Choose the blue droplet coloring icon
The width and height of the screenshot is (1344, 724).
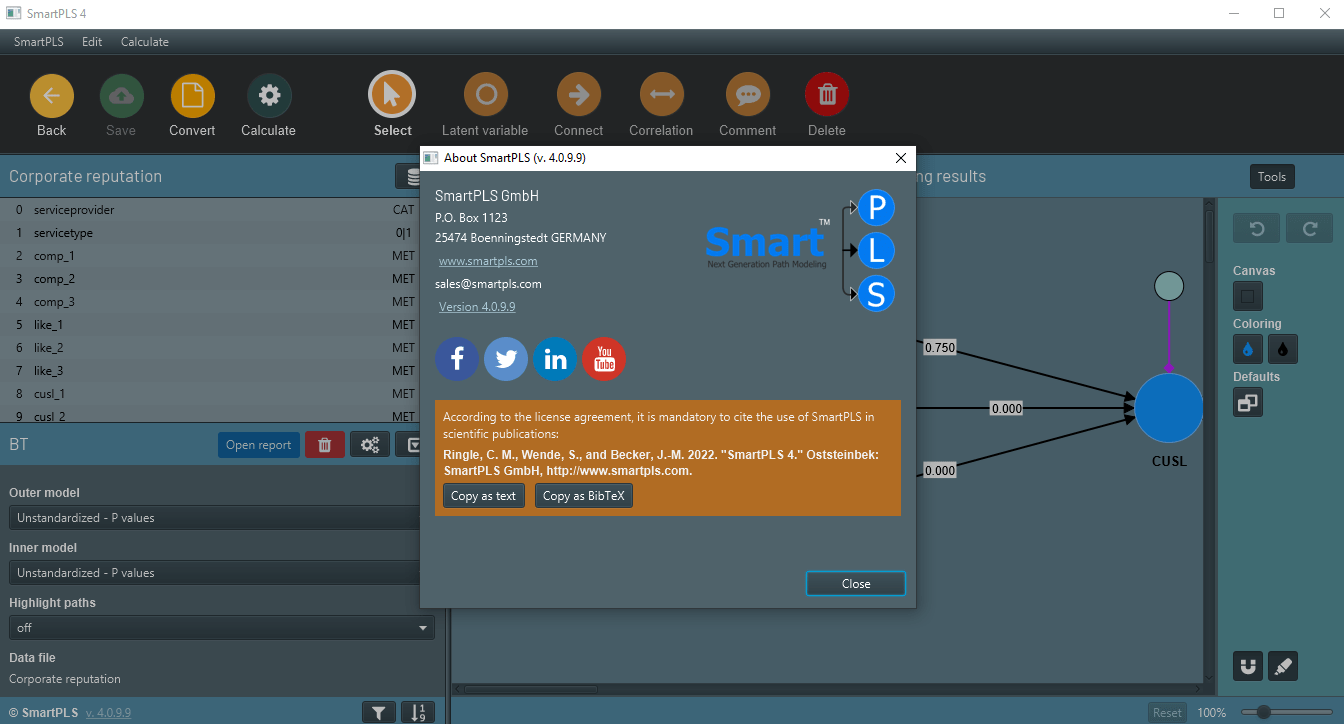click(x=1247, y=349)
